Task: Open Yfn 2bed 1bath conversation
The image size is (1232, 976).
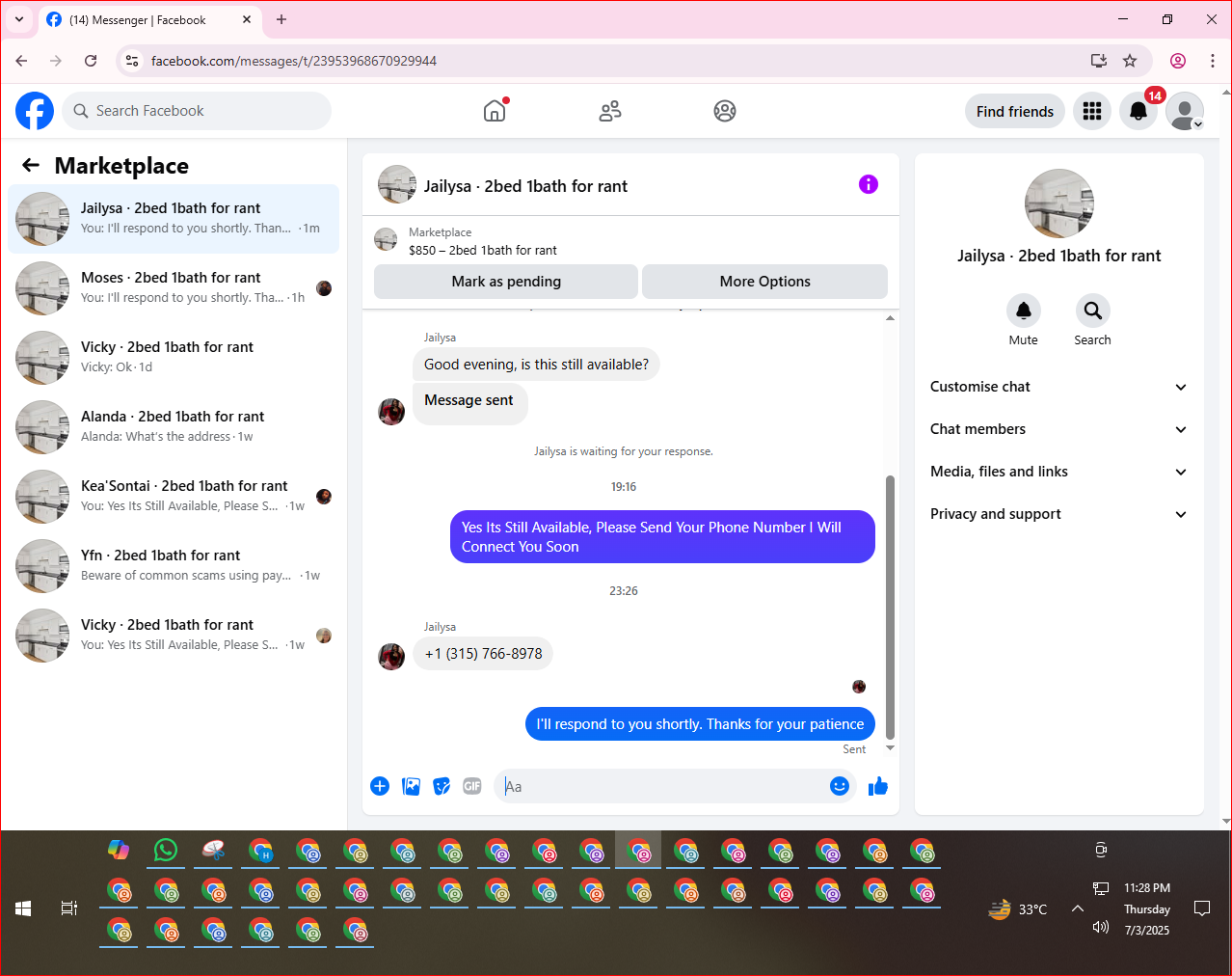Action: pos(174,566)
